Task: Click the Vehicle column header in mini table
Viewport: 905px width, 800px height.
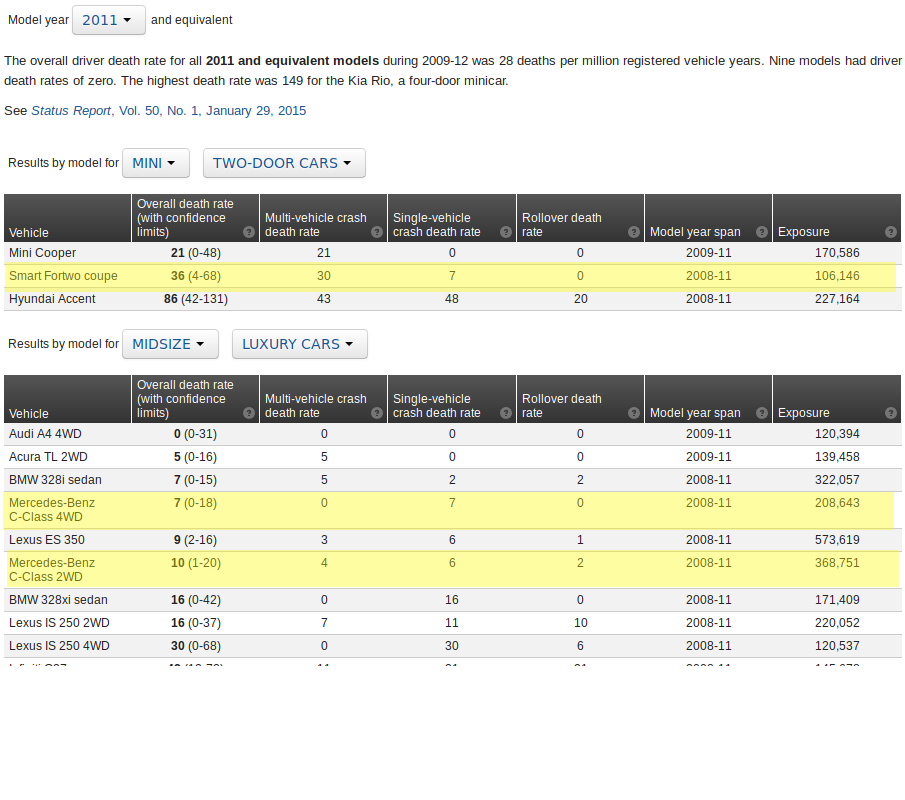Action: tap(68, 218)
